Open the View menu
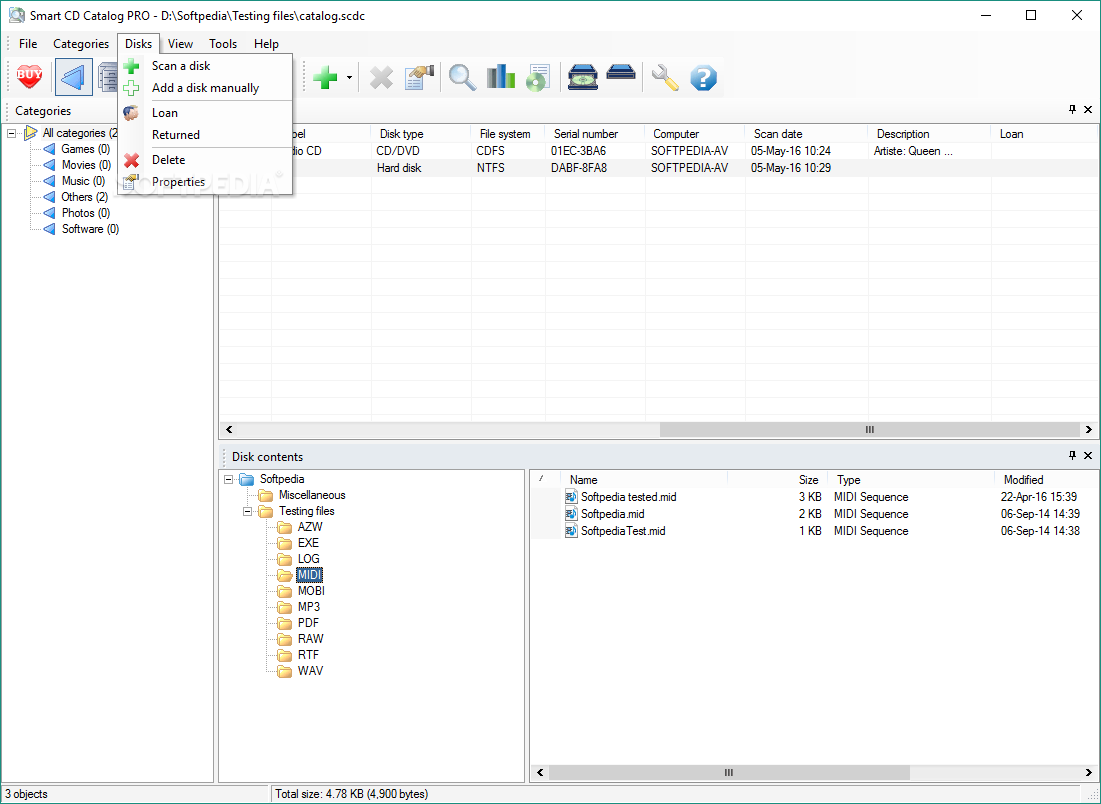This screenshot has width=1101, height=804. tap(180, 44)
